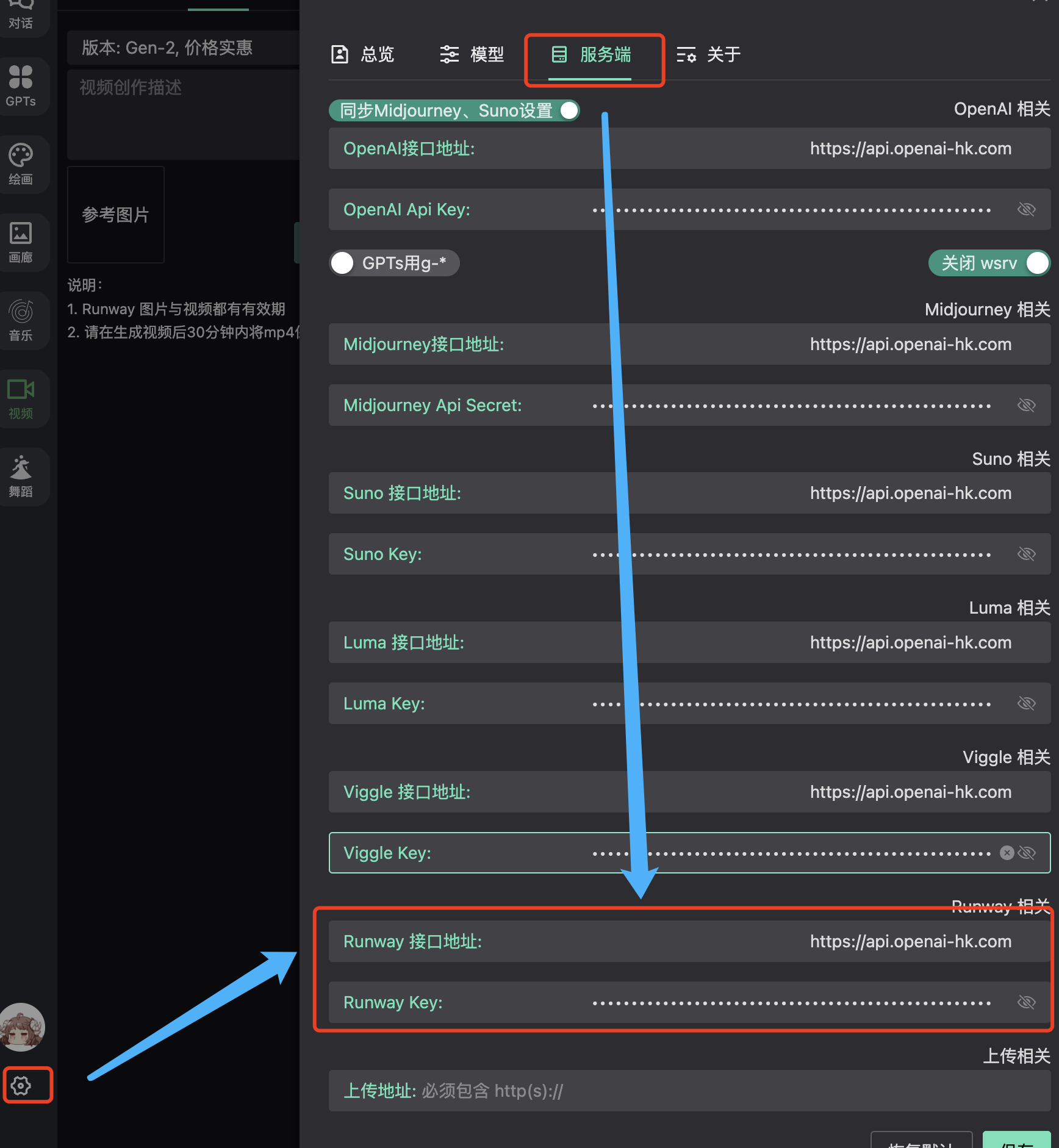This screenshot has height=1148, width=1059.
Task: Open the 画廊 gallery icon
Action: point(21,242)
